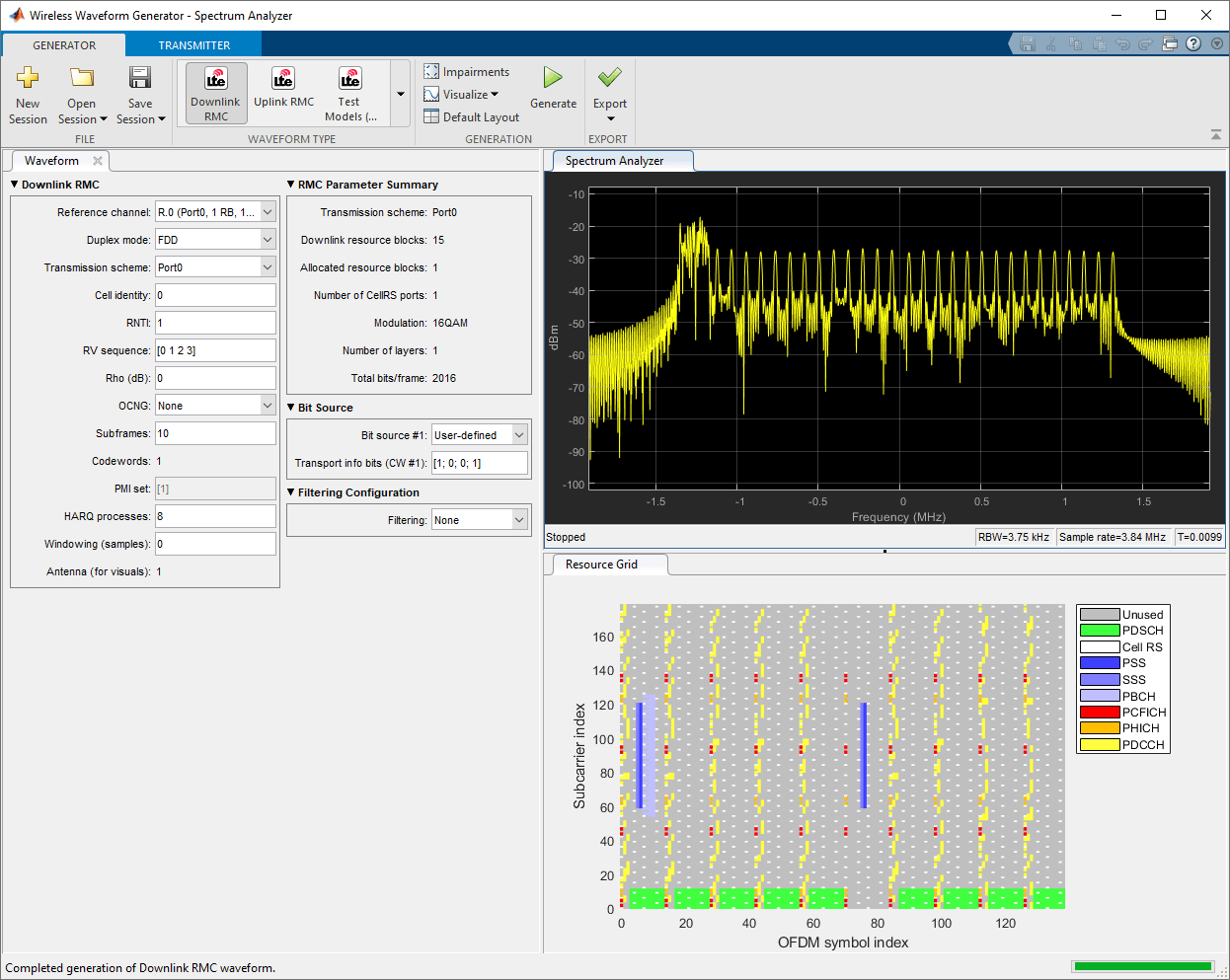1230x980 pixels.
Task: Open the help icon in the top-right corner
Action: pyautogui.click(x=1192, y=43)
